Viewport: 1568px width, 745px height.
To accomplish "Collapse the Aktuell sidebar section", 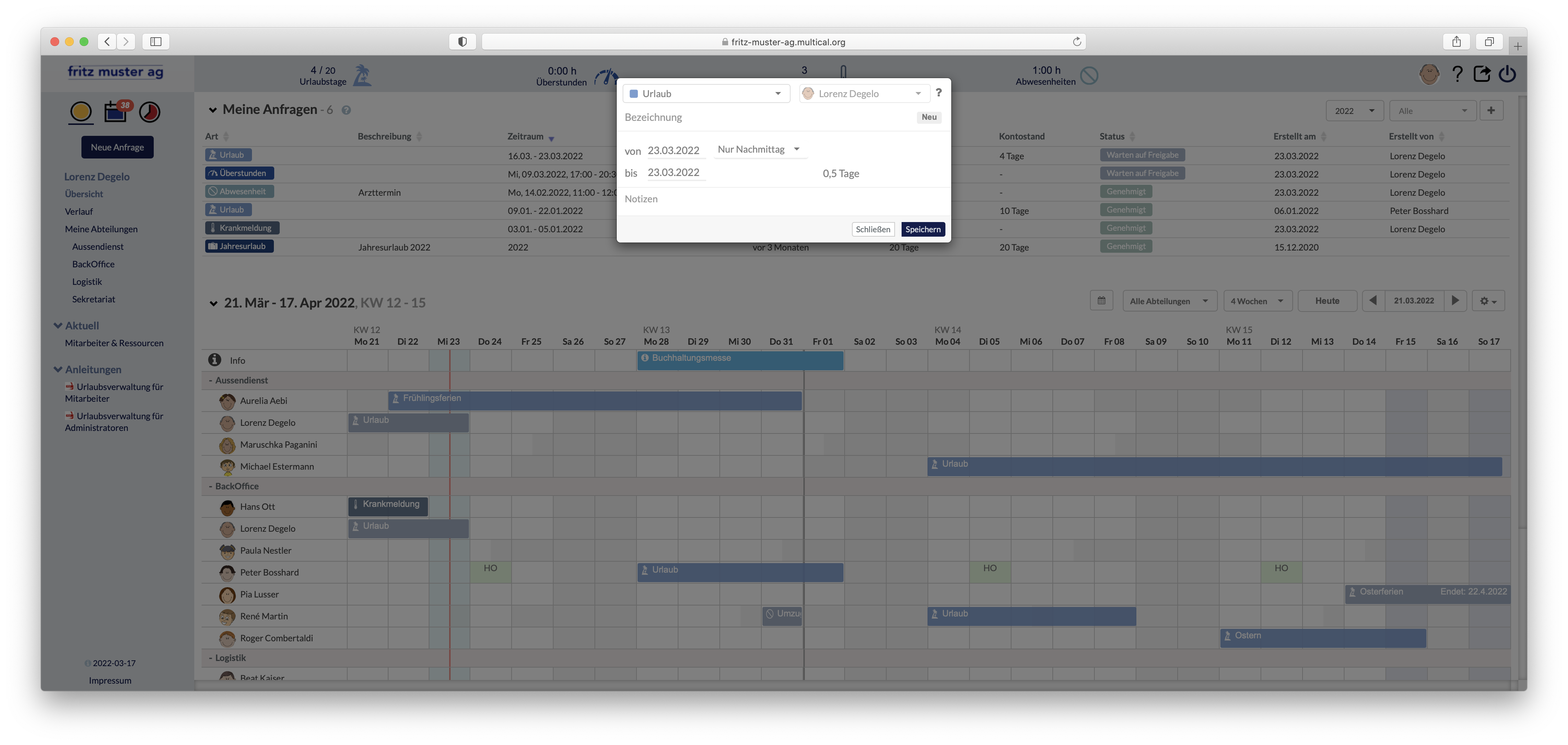I will click(58, 326).
